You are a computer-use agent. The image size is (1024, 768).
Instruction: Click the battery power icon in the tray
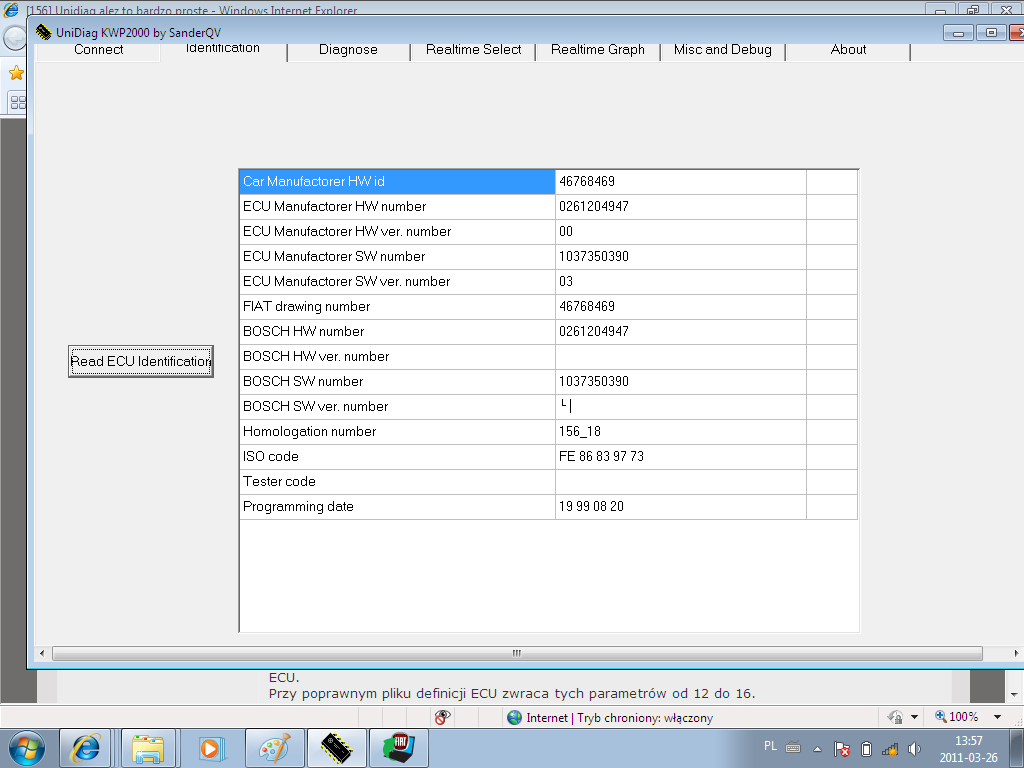(x=867, y=749)
